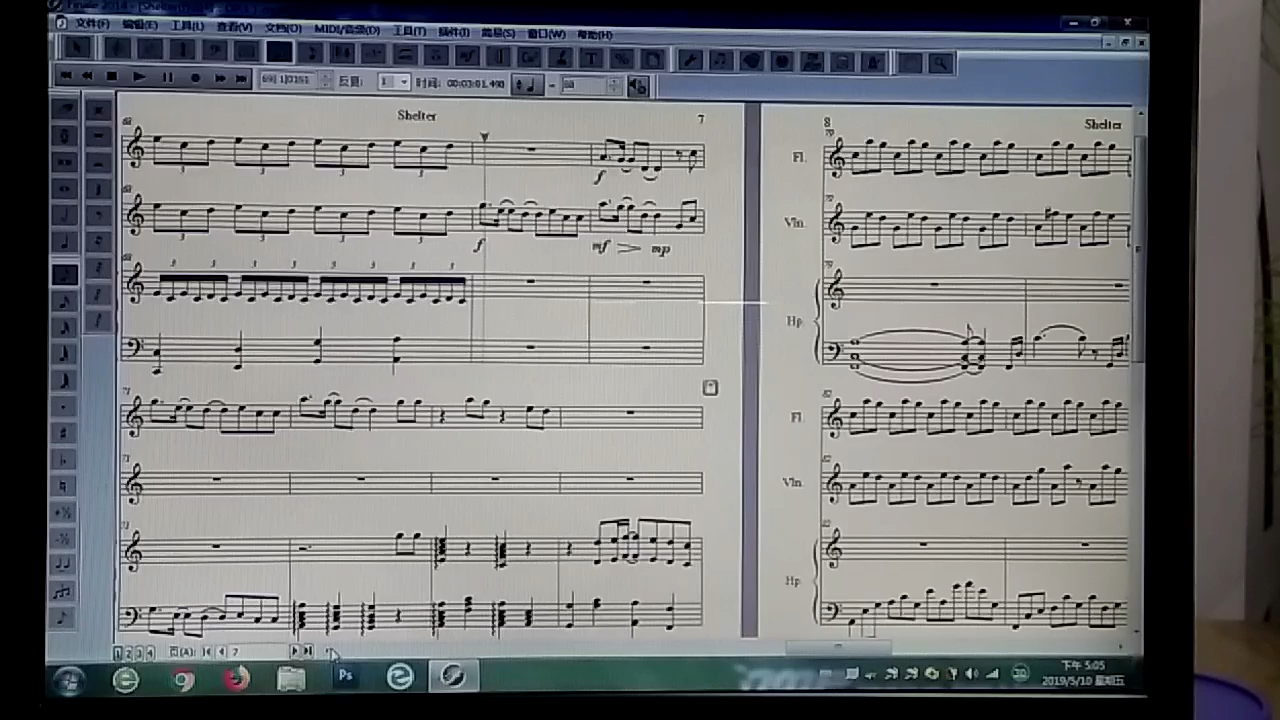The image size is (1280, 720).
Task: Select the Articulation tool
Action: [x=436, y=55]
